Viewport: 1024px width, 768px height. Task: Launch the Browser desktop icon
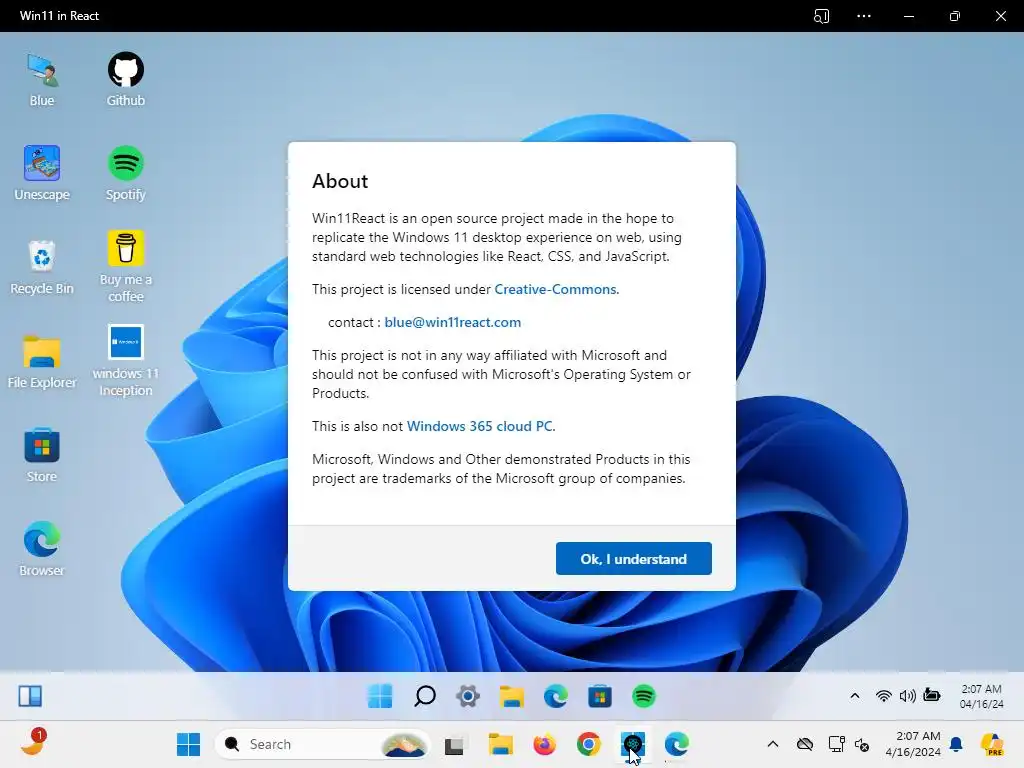[x=42, y=549]
